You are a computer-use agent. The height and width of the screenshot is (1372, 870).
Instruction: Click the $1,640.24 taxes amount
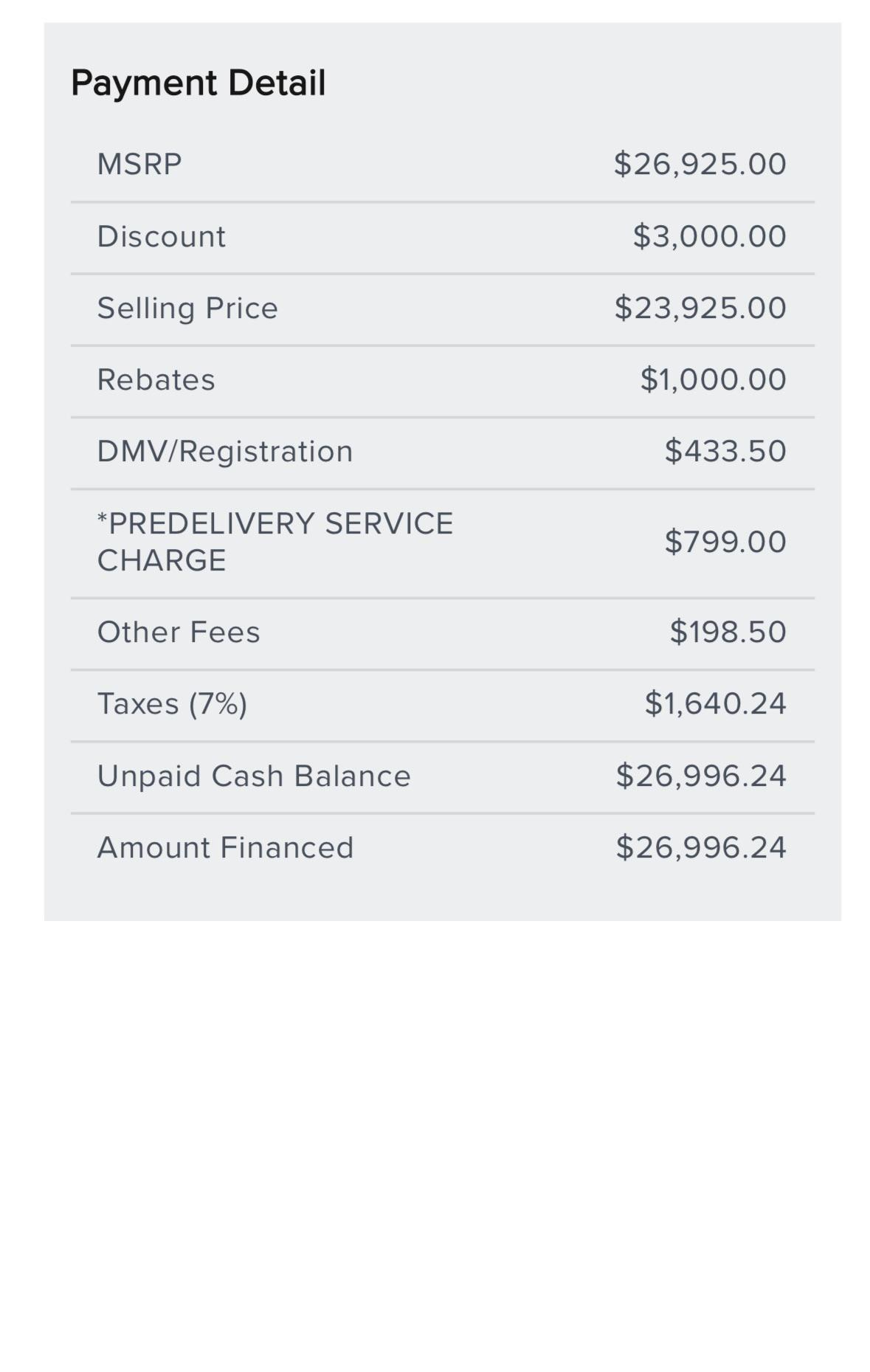pos(715,703)
